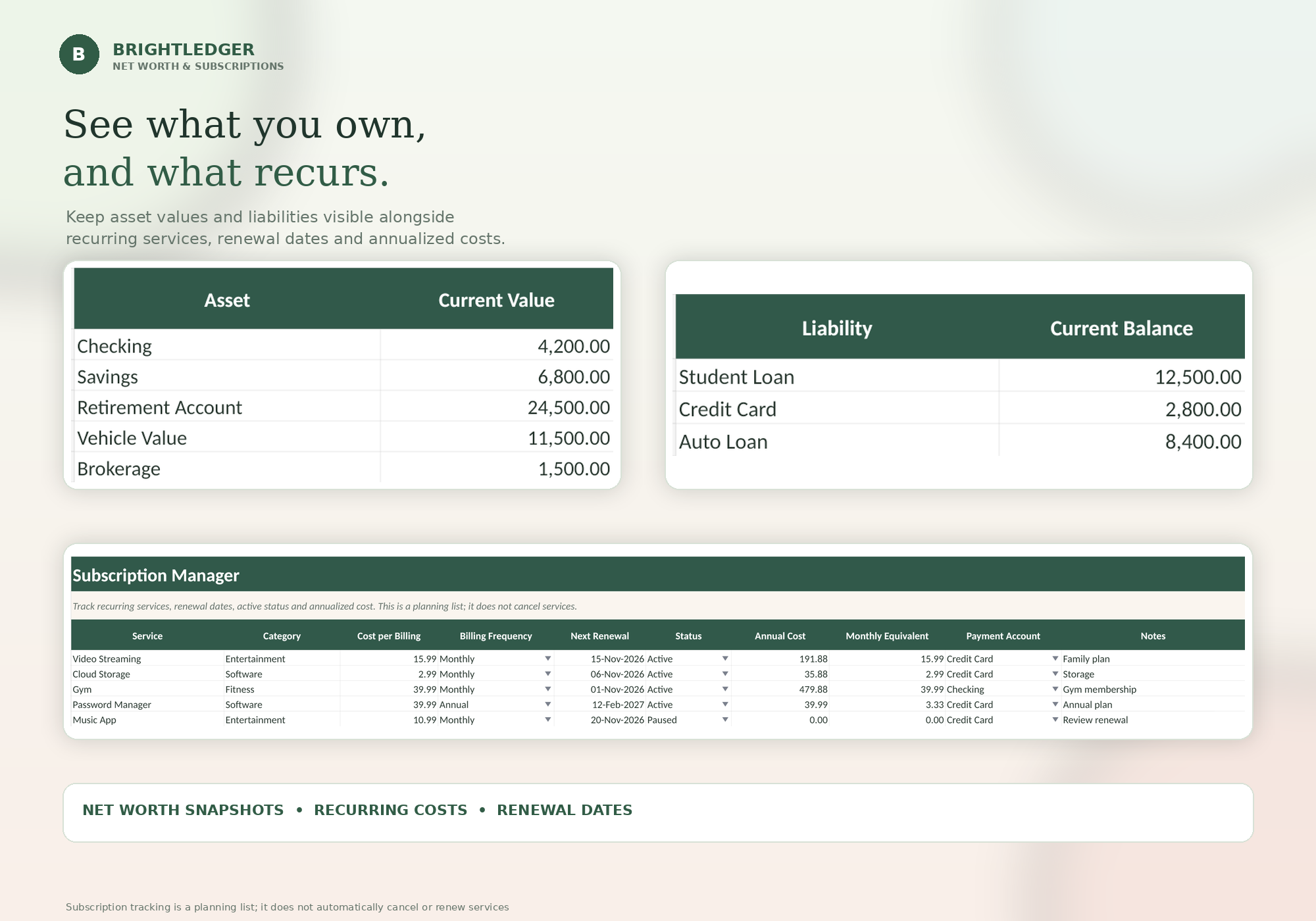Open Billing Frequency dropdown for Cloud Storage

pyautogui.click(x=547, y=674)
